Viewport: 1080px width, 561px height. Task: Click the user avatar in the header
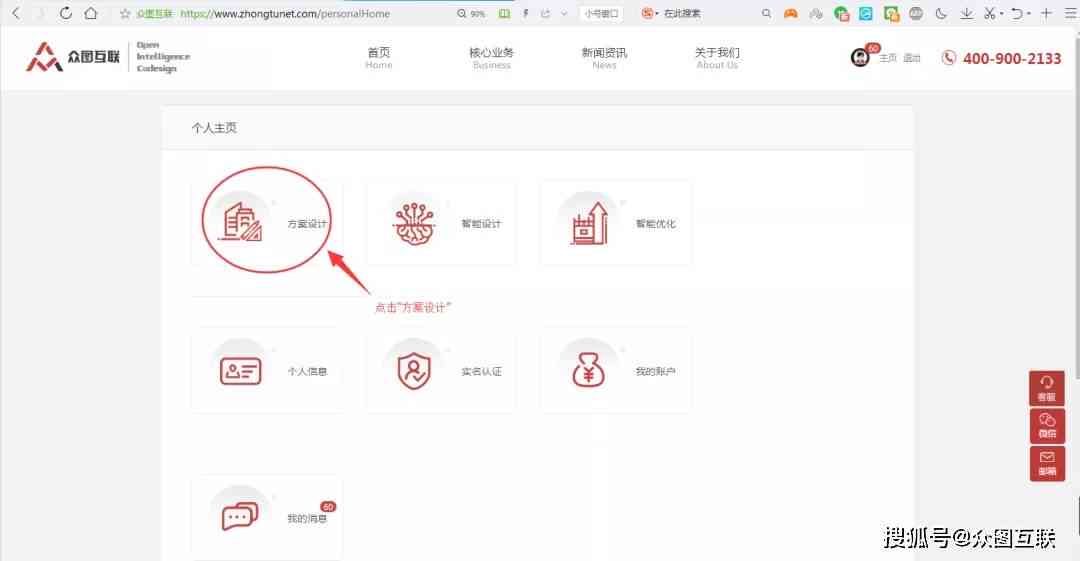[x=860, y=57]
